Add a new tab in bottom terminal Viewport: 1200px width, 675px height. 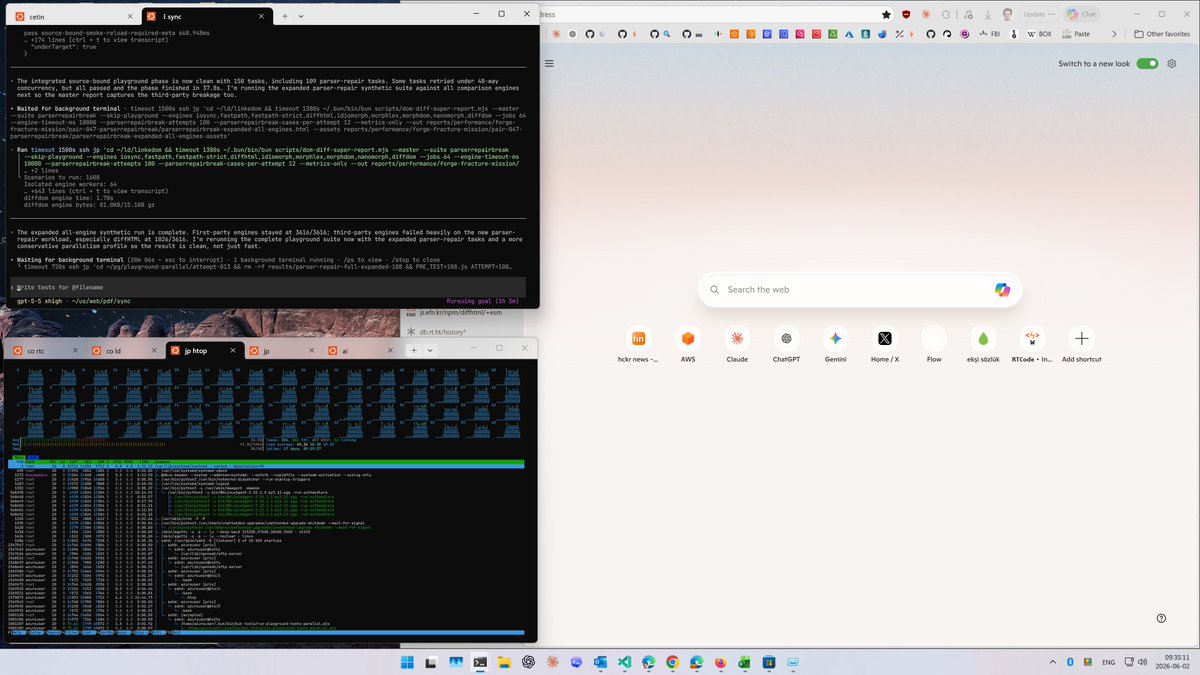coord(414,350)
